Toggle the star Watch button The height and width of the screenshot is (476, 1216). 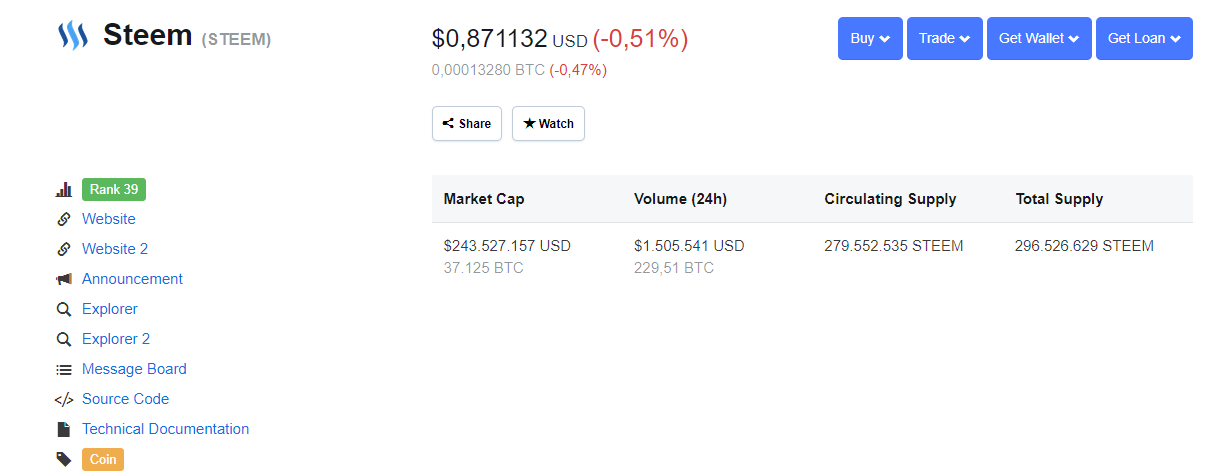[x=548, y=124]
